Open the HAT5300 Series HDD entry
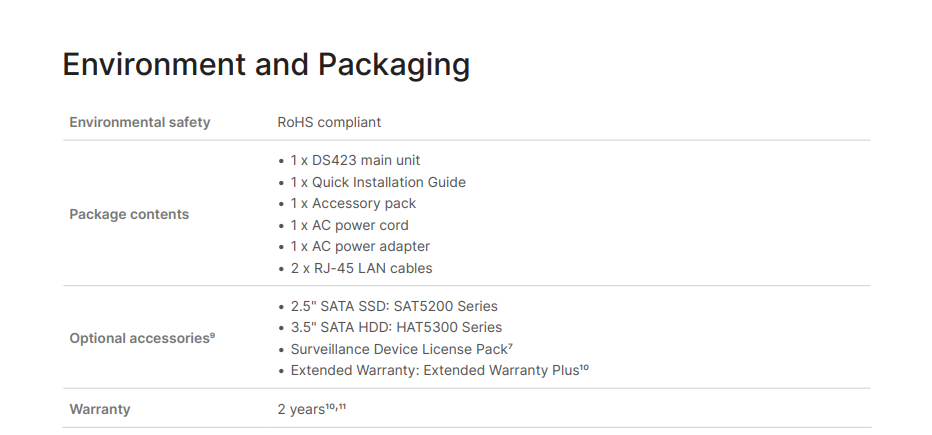The image size is (932, 435). [396, 327]
